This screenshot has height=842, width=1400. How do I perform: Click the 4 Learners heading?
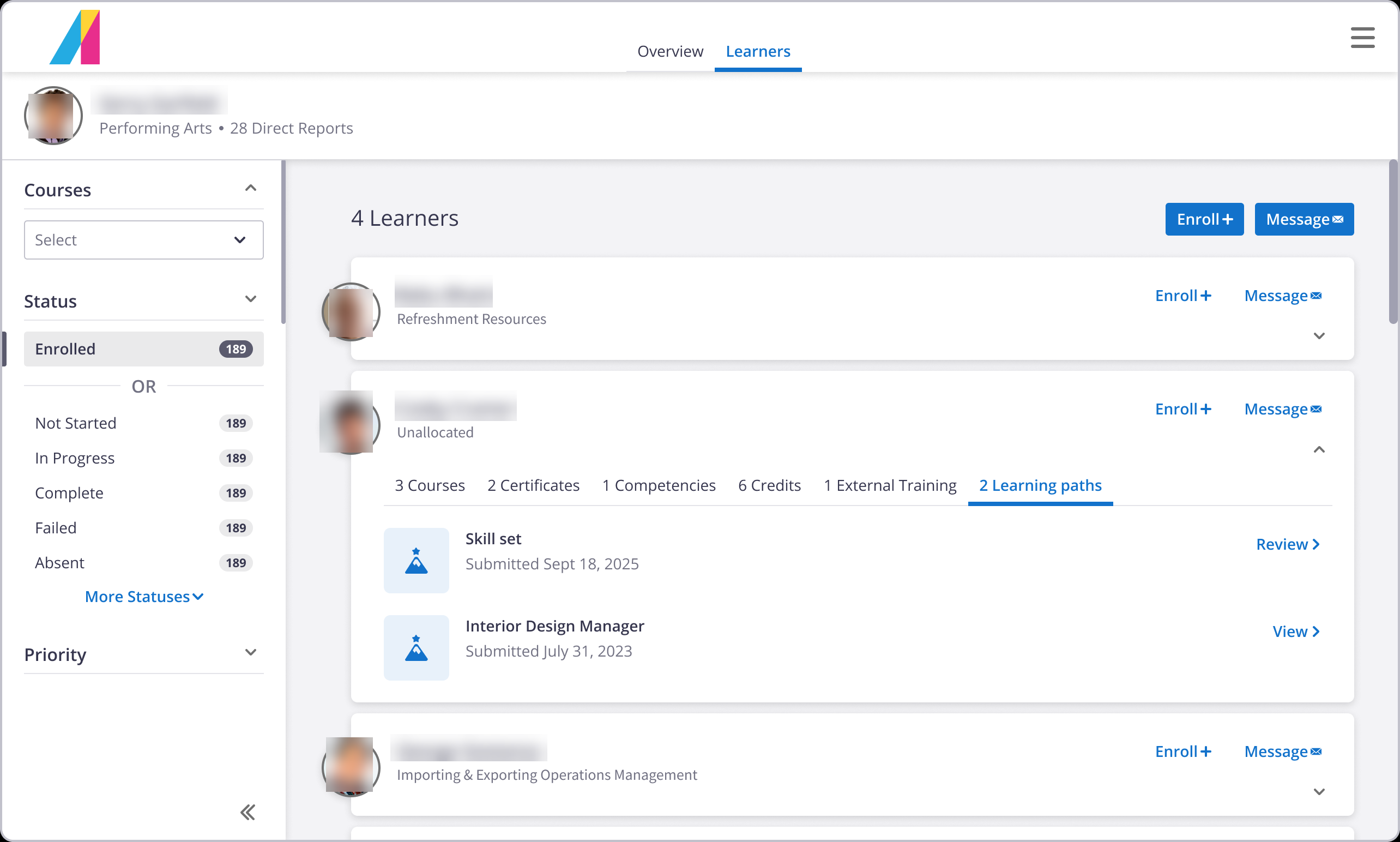click(x=405, y=219)
